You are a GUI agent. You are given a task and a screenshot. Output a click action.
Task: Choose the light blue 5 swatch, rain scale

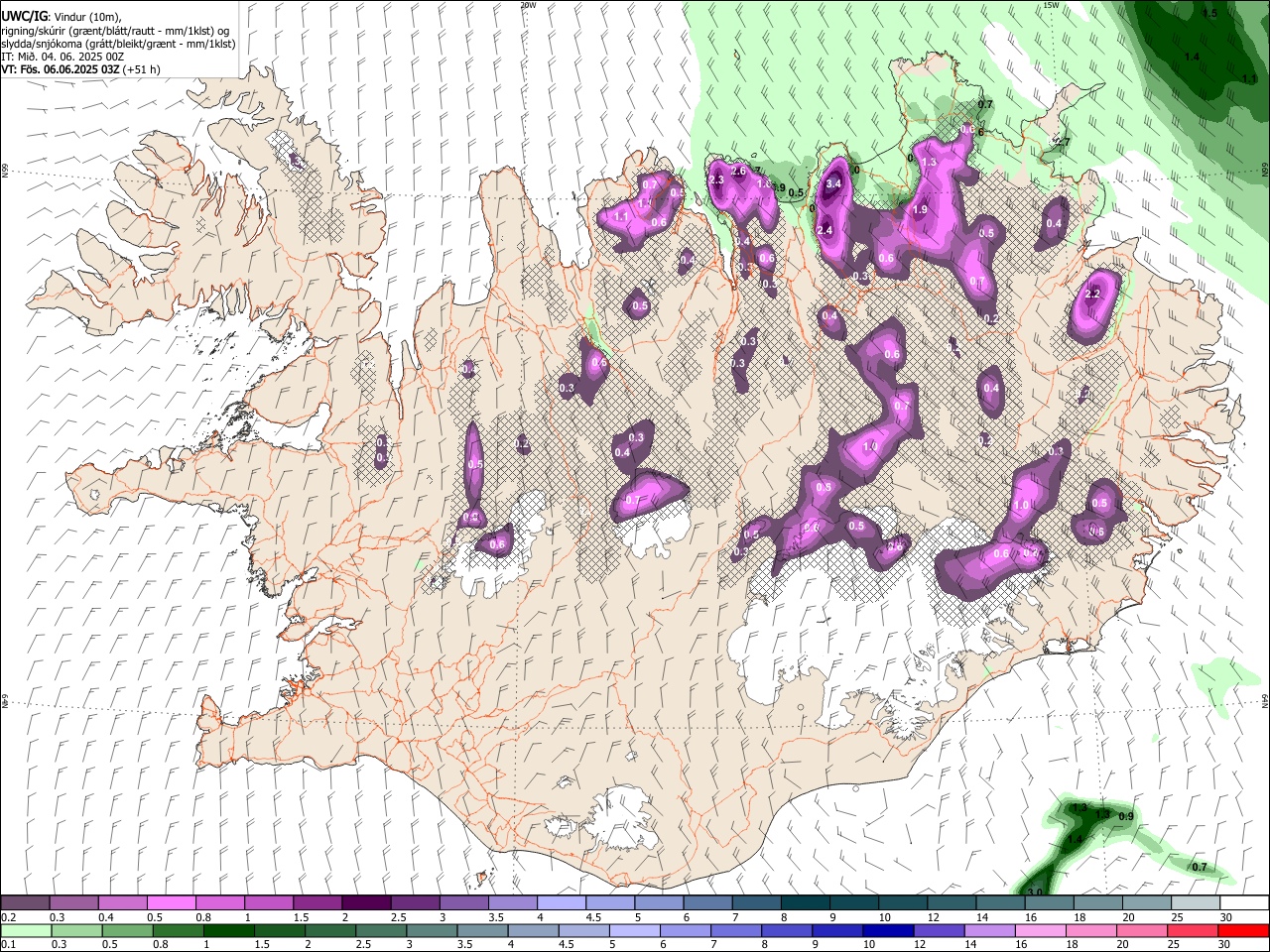pos(635,930)
